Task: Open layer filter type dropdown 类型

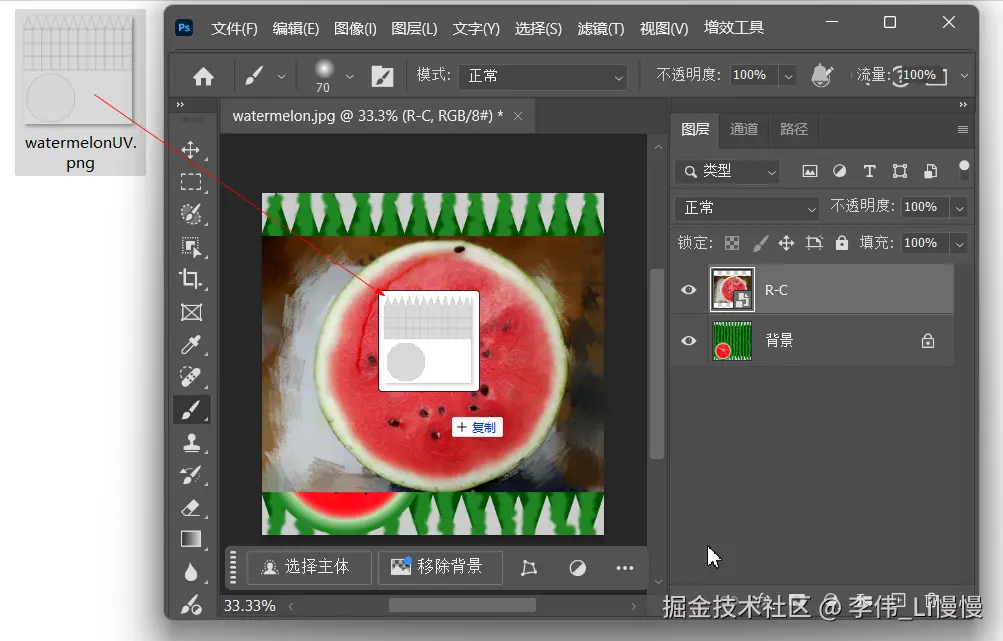Action: pos(727,171)
